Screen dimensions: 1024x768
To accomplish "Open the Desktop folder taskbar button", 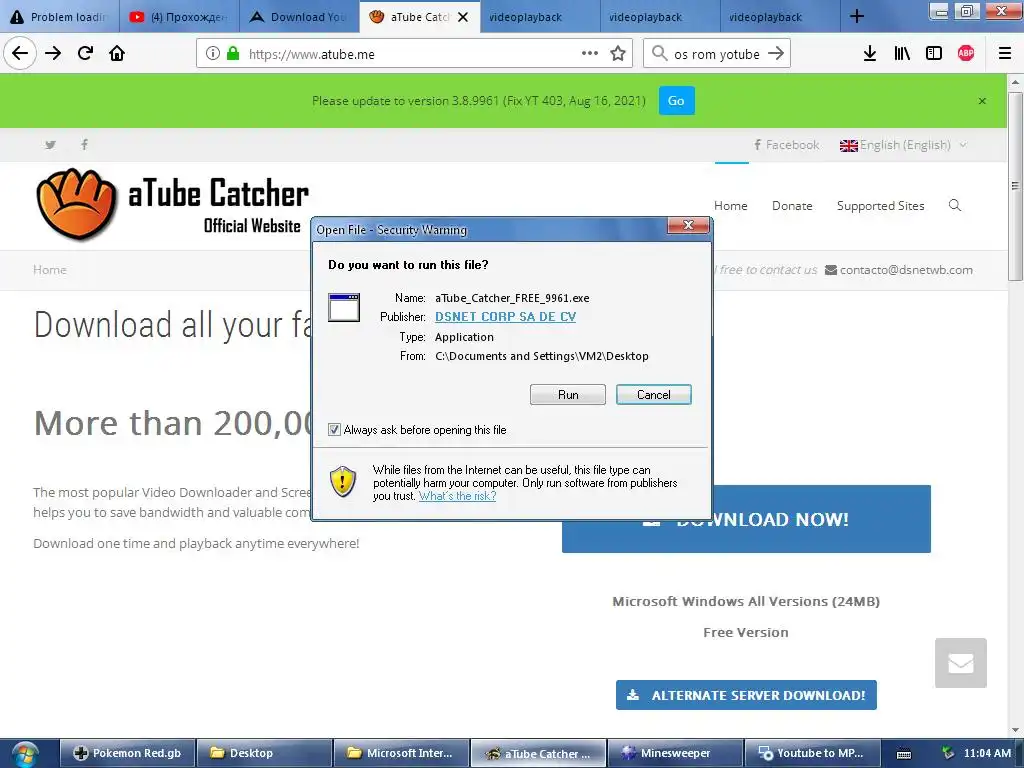I will click(264, 754).
